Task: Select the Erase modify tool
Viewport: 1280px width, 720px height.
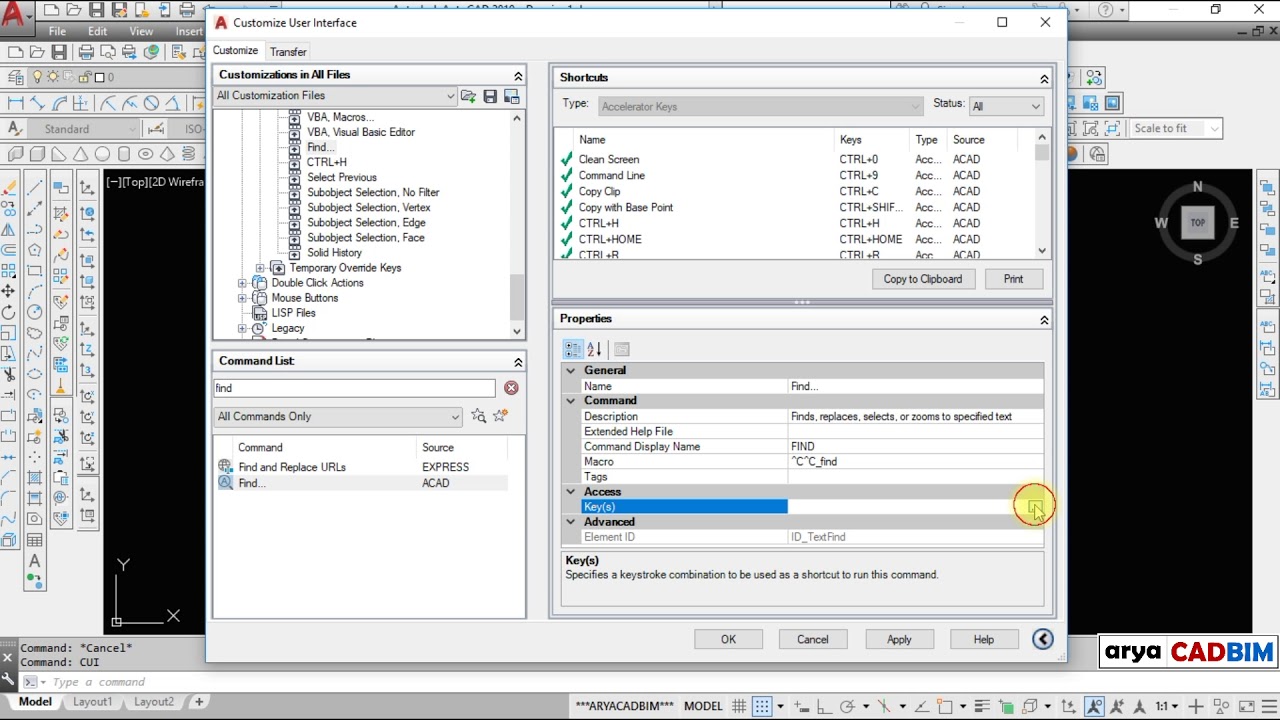Action: tap(9, 187)
